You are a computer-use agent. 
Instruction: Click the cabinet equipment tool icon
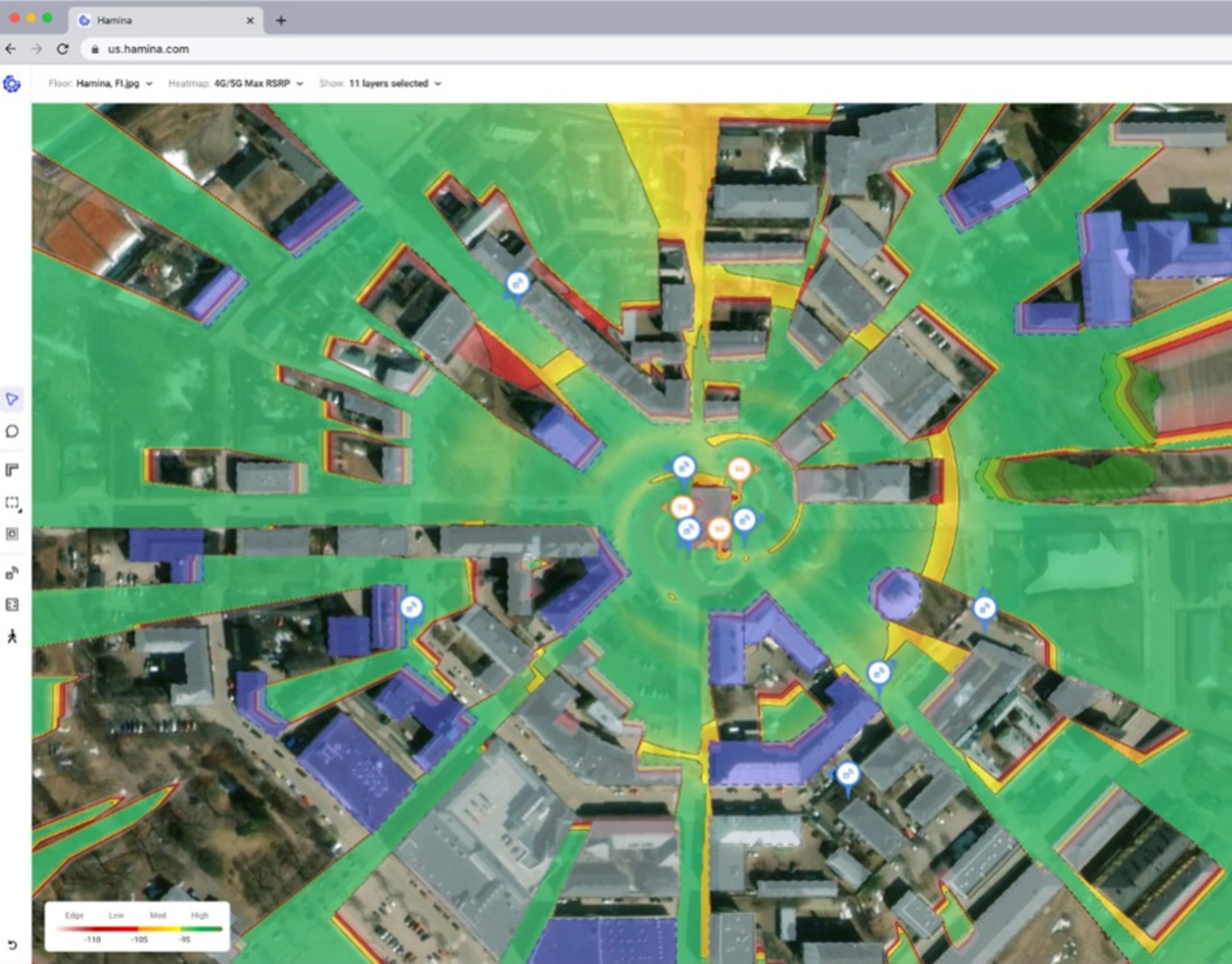point(12,604)
